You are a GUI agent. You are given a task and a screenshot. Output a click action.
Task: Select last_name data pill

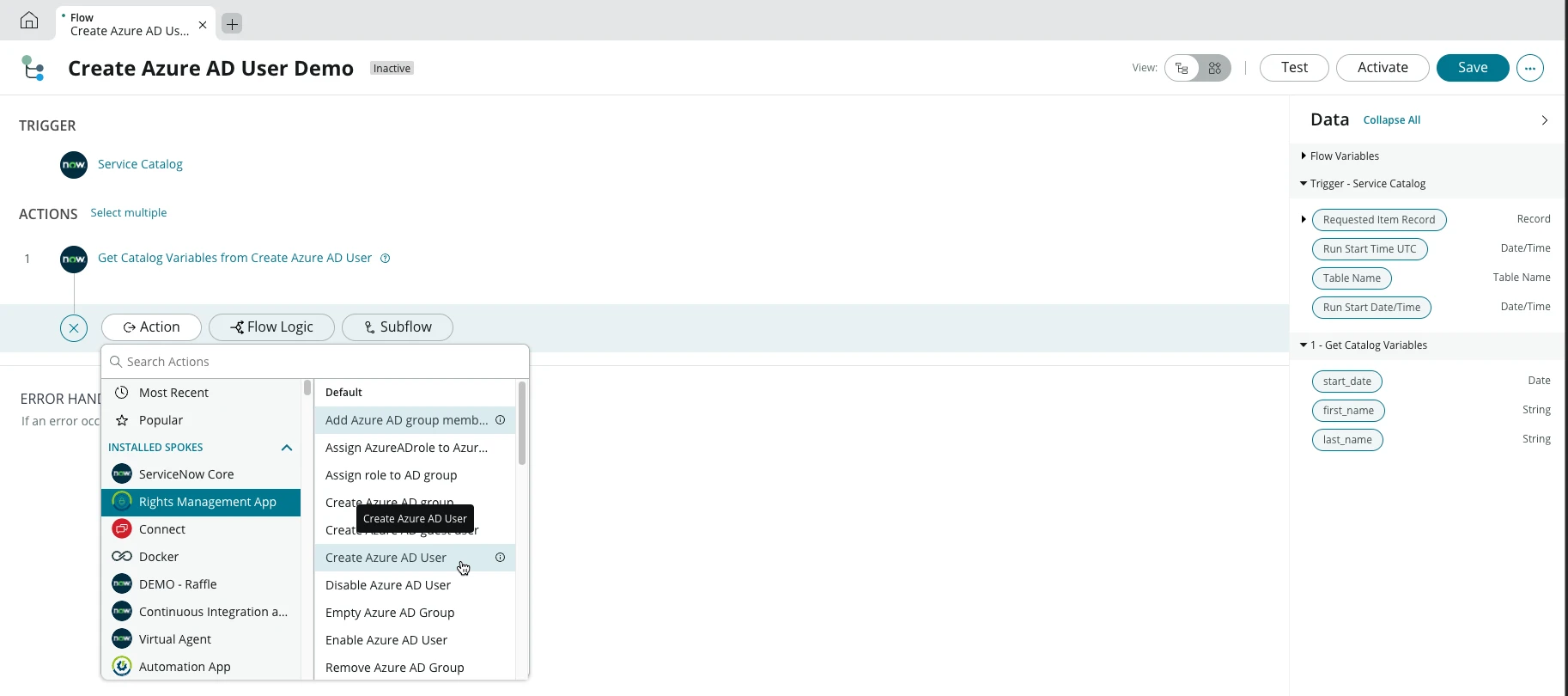pyautogui.click(x=1347, y=440)
